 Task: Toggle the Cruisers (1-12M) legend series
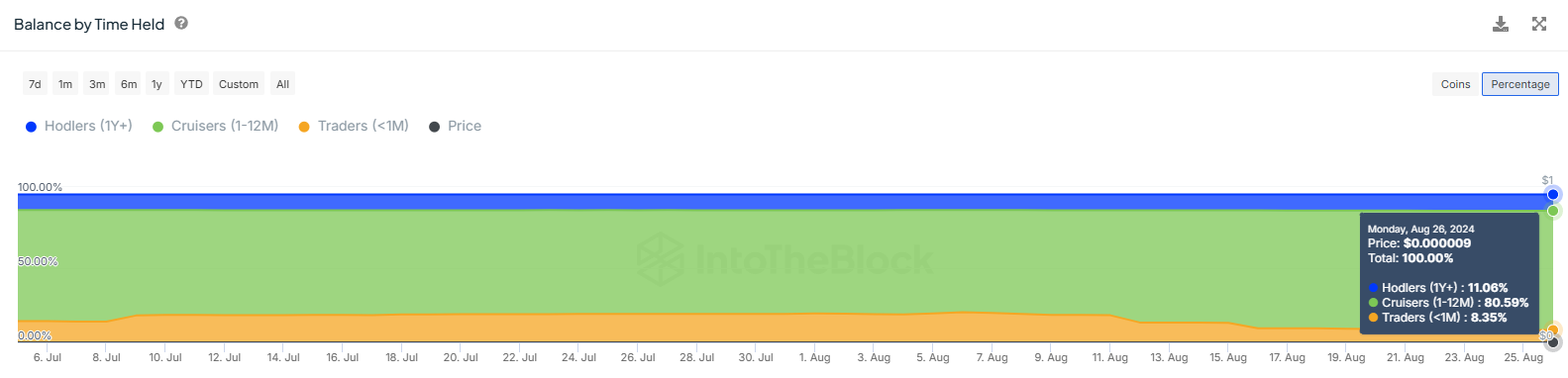pyautogui.click(x=215, y=126)
